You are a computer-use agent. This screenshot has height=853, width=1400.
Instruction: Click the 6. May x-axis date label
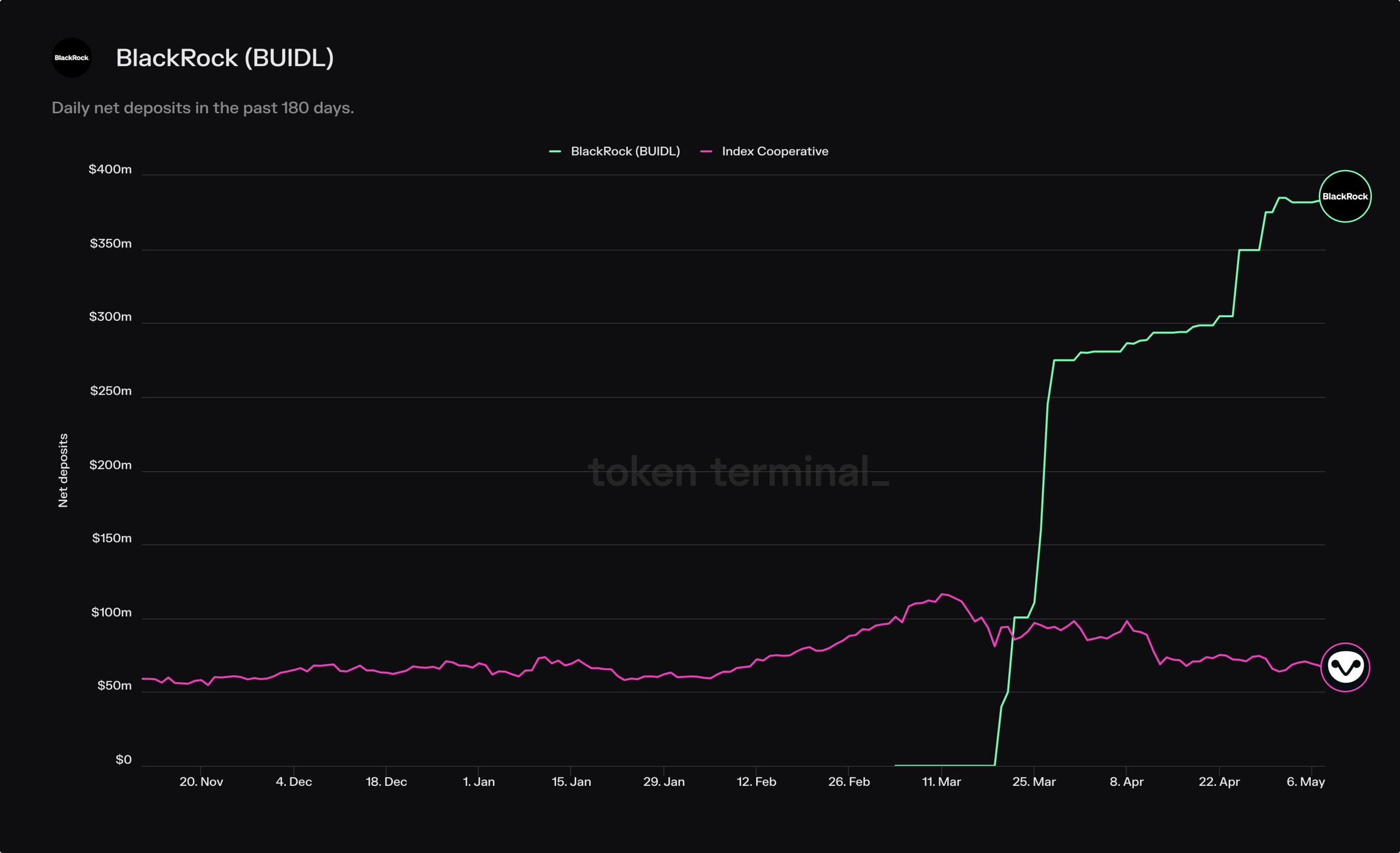[1305, 782]
